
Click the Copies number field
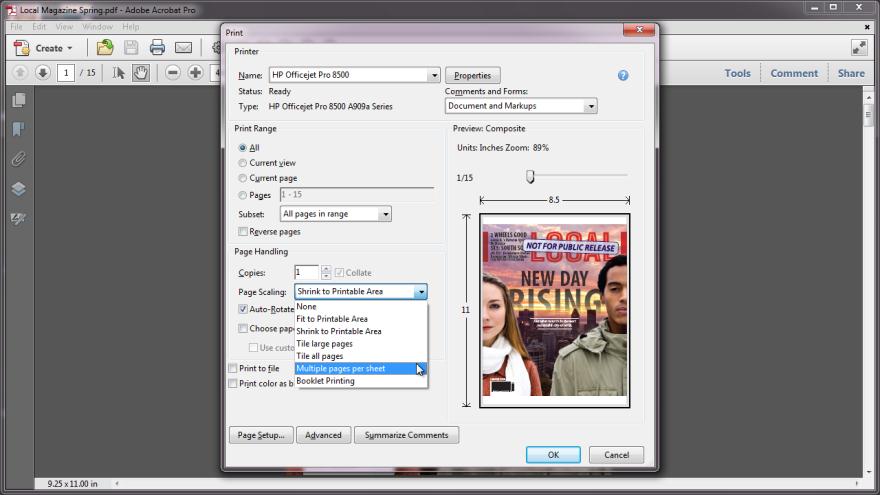click(x=306, y=272)
